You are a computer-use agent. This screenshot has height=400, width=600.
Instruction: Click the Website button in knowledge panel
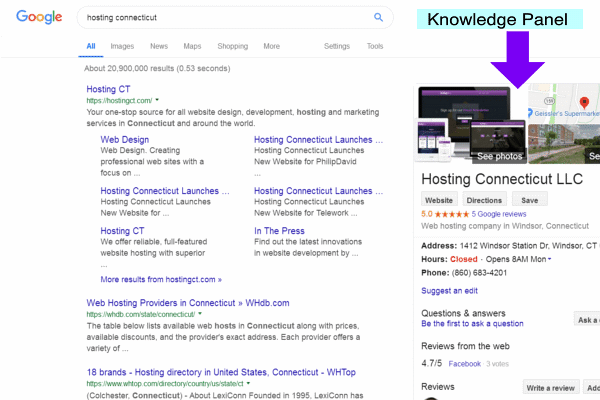click(x=439, y=200)
